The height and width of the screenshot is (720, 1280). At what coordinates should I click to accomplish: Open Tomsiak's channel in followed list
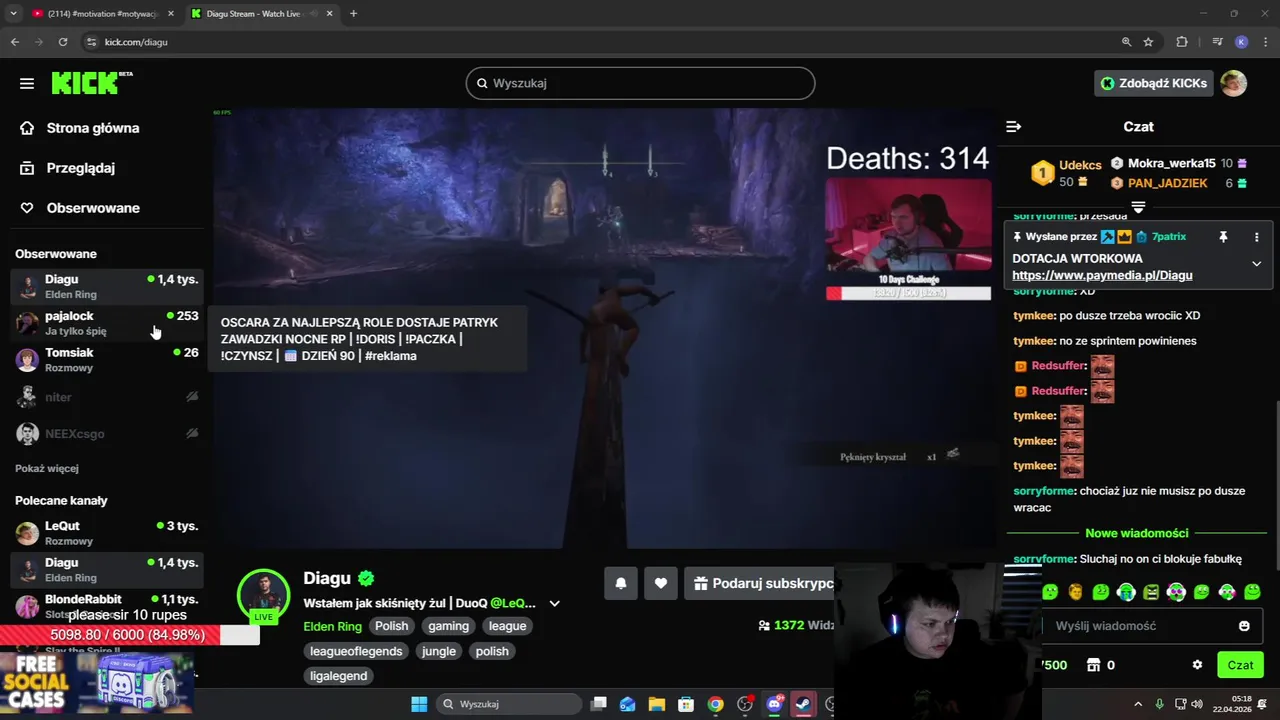(106, 360)
